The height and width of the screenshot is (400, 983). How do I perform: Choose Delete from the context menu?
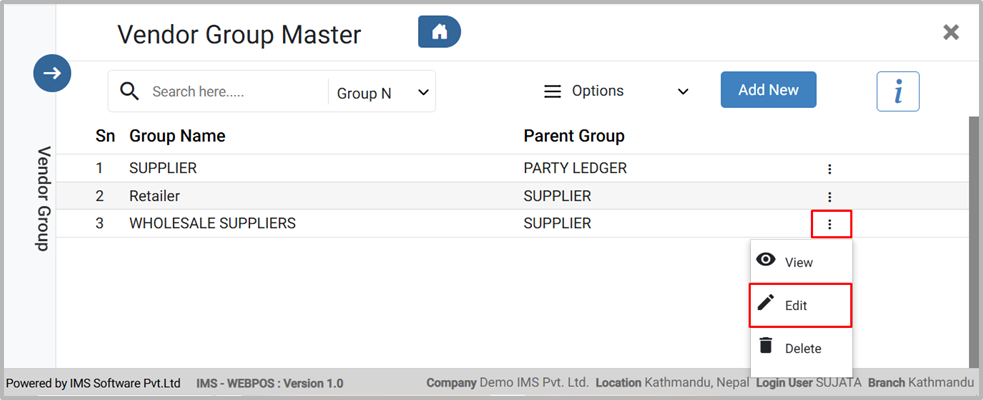click(x=803, y=348)
